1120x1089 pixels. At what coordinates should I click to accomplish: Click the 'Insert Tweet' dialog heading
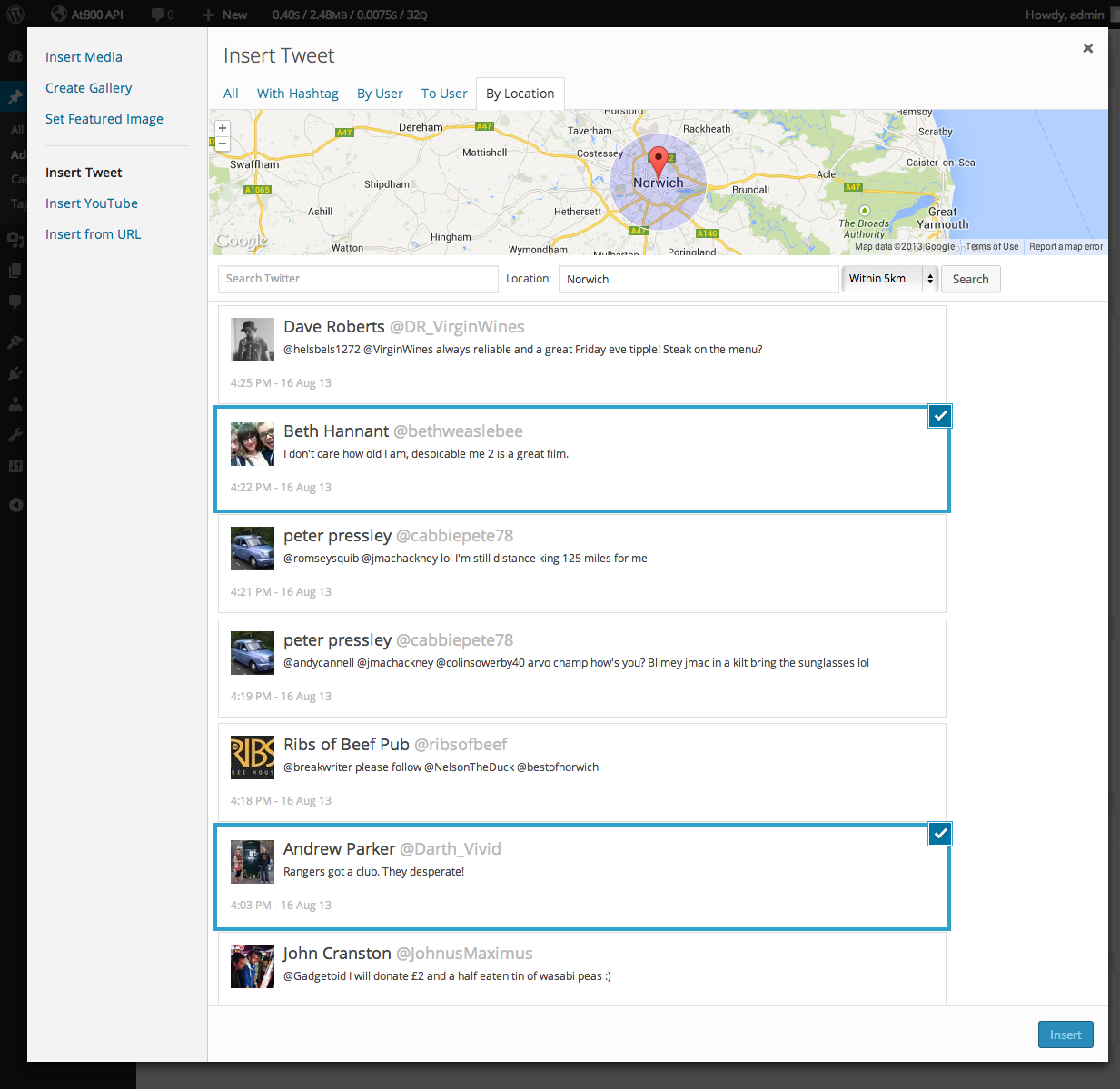click(279, 56)
